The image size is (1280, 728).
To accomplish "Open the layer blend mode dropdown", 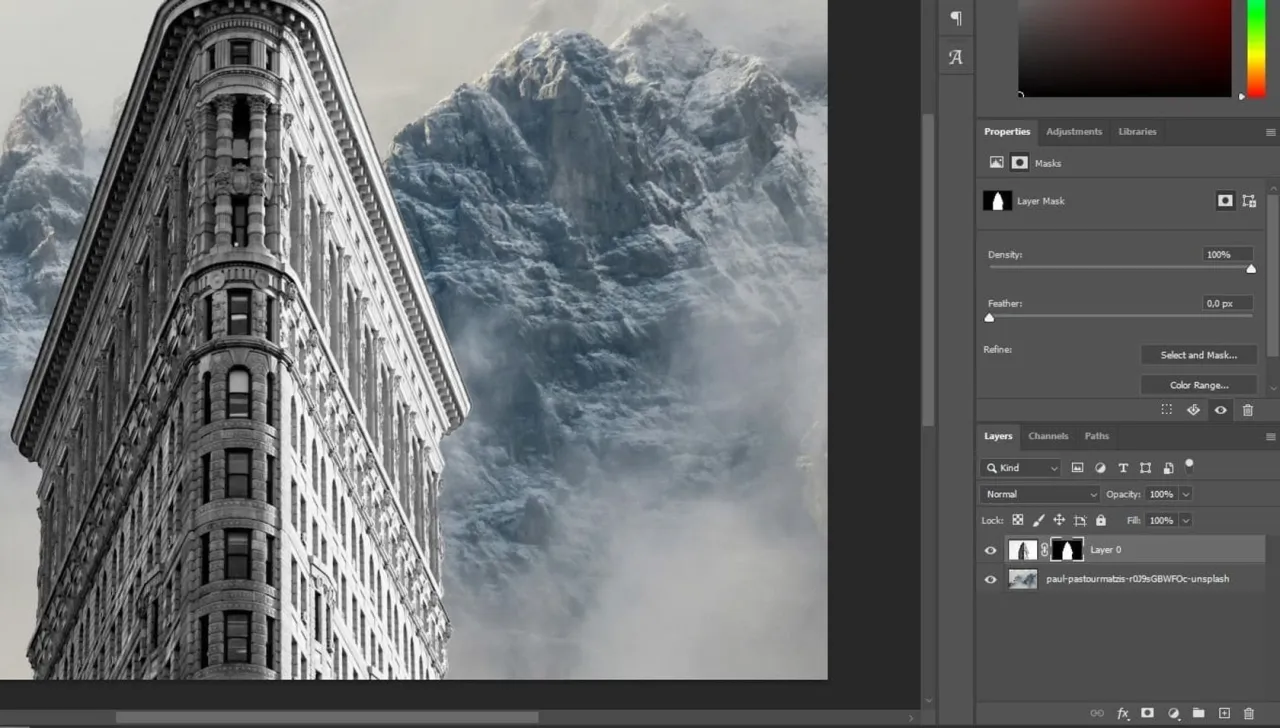I will point(1038,493).
